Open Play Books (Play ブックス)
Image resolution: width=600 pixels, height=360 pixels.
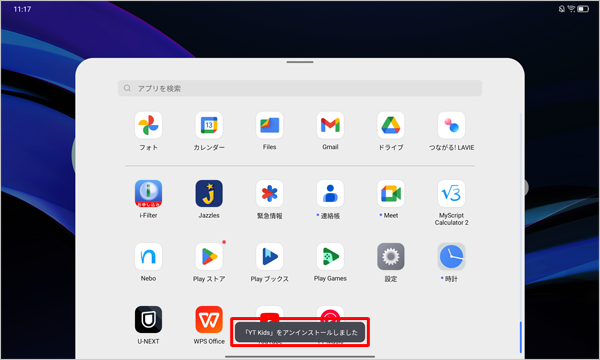tap(269, 256)
